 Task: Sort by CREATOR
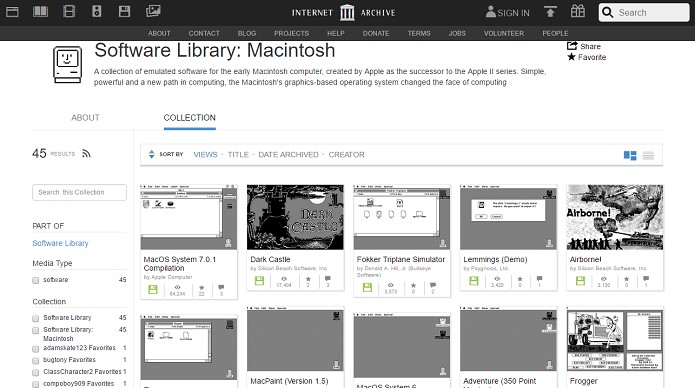tap(346, 154)
